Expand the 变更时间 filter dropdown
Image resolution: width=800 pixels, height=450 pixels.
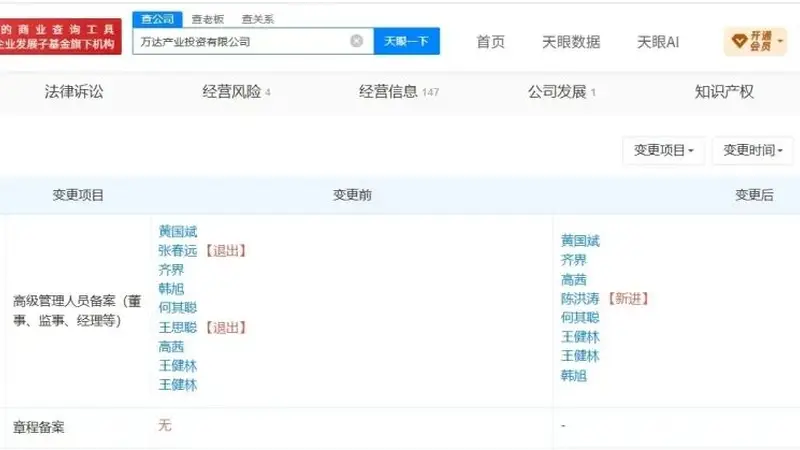coord(753,150)
